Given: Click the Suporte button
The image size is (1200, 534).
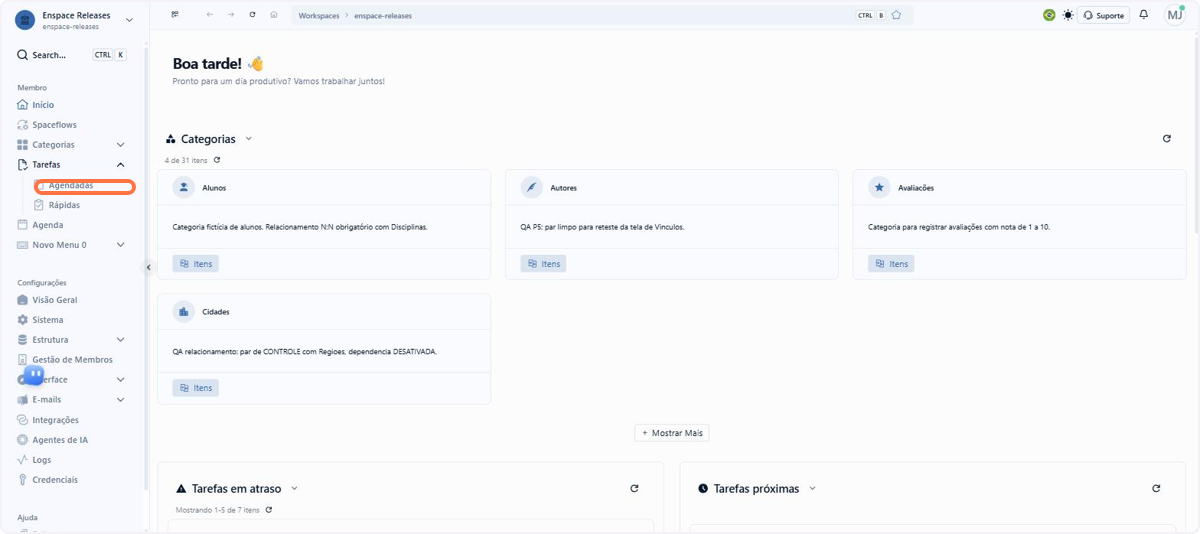Looking at the screenshot, I should click(x=1103, y=15).
